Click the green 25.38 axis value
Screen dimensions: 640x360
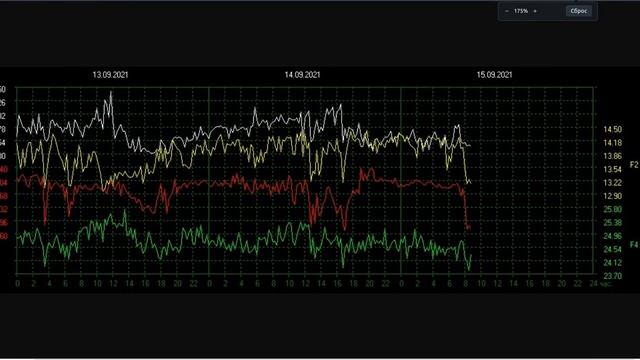click(613, 223)
